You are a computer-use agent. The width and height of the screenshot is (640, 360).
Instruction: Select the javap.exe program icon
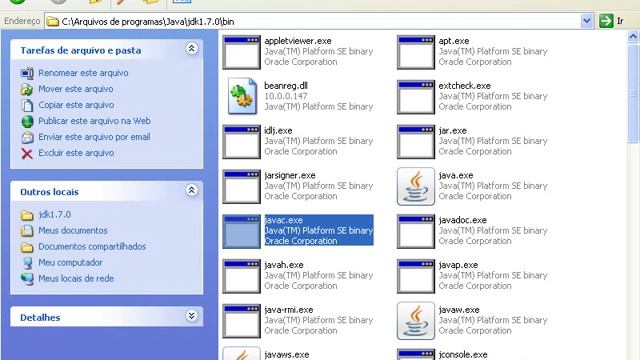pos(416,276)
